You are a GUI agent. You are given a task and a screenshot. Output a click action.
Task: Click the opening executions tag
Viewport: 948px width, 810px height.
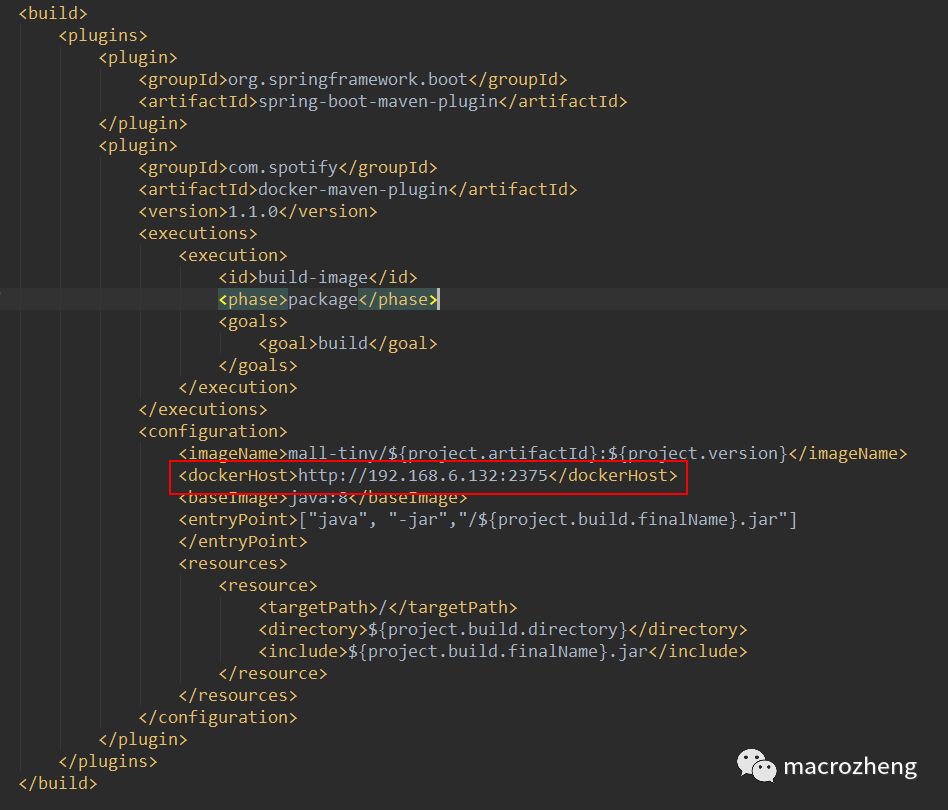(x=198, y=233)
